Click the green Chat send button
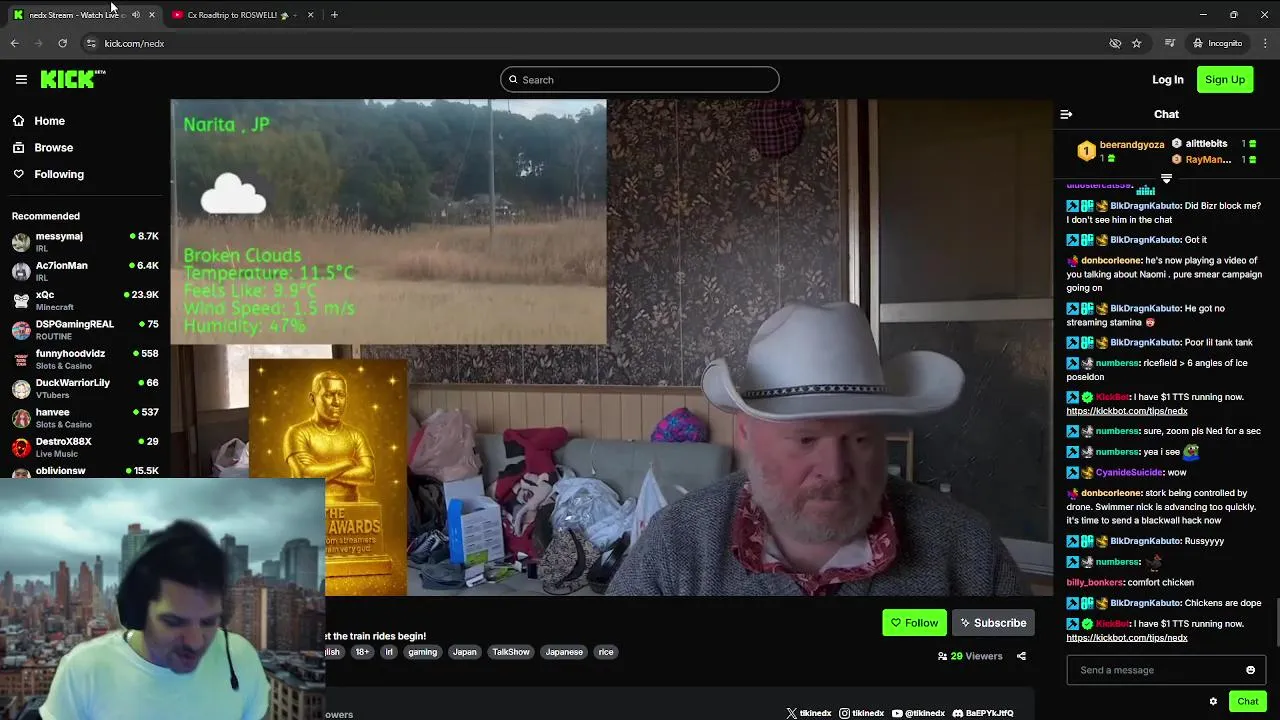The width and height of the screenshot is (1280, 720). [x=1247, y=701]
